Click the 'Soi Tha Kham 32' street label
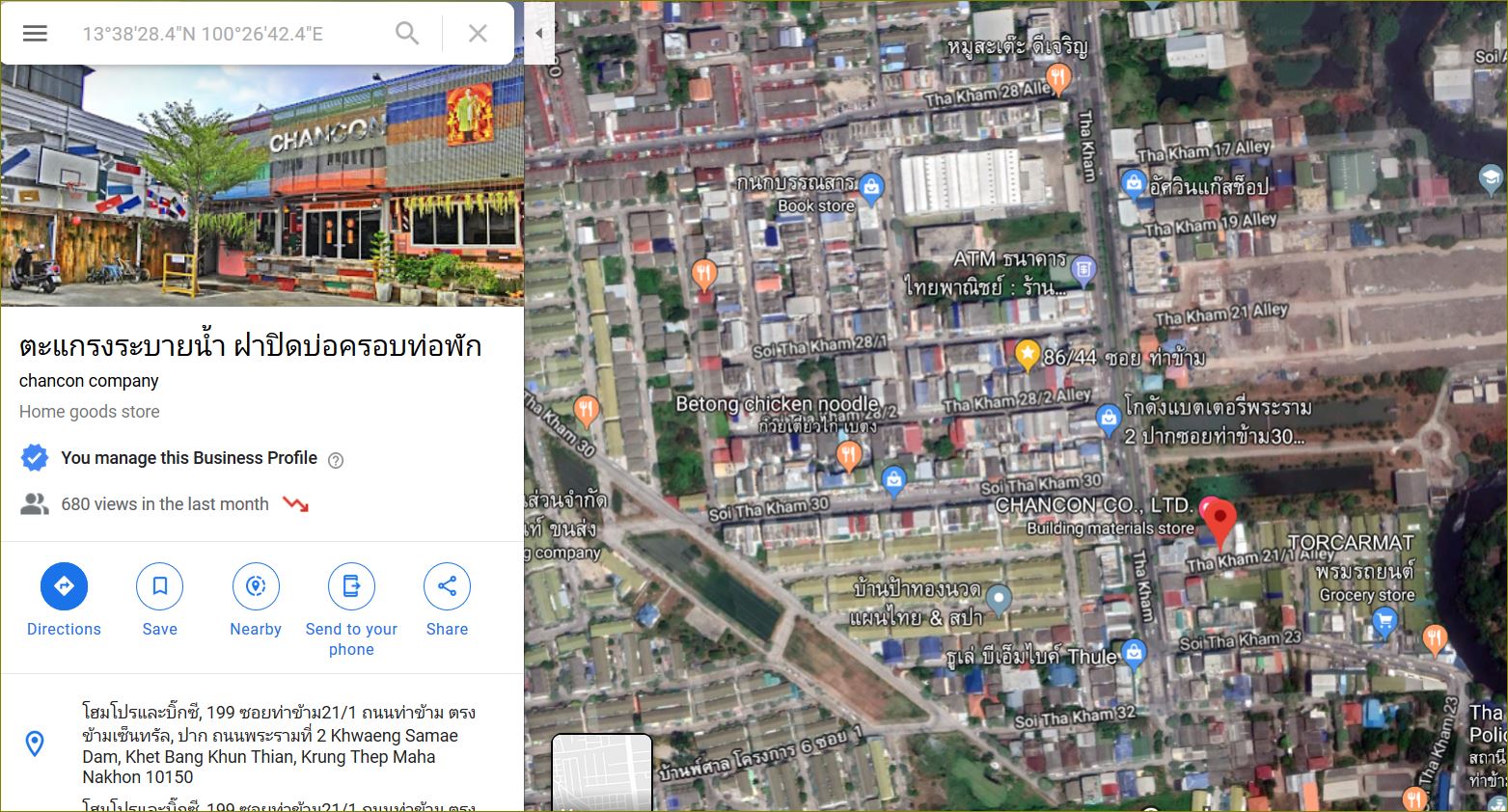1508x812 pixels. tap(1075, 717)
